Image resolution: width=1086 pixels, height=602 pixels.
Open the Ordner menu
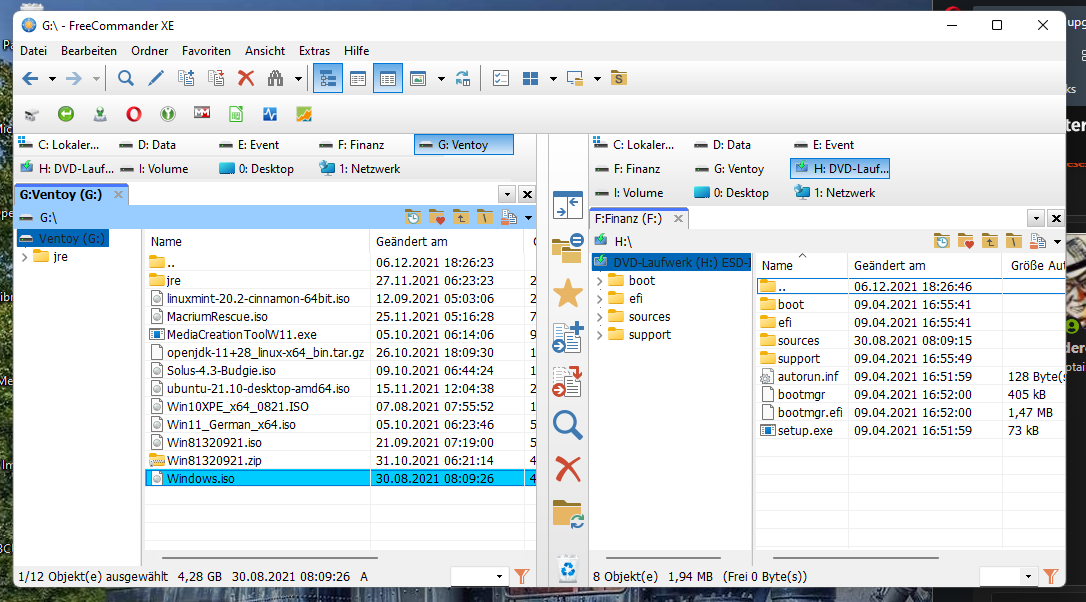tap(150, 51)
